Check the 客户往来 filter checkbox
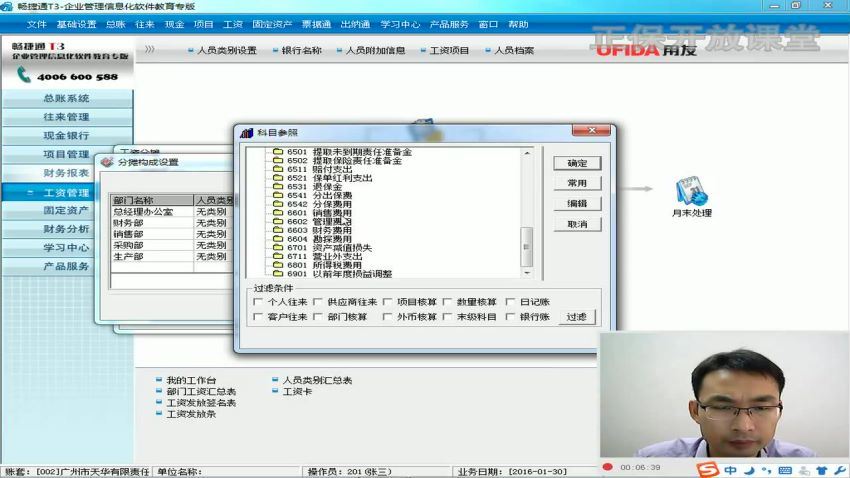The height and width of the screenshot is (478, 850). pyautogui.click(x=258, y=316)
